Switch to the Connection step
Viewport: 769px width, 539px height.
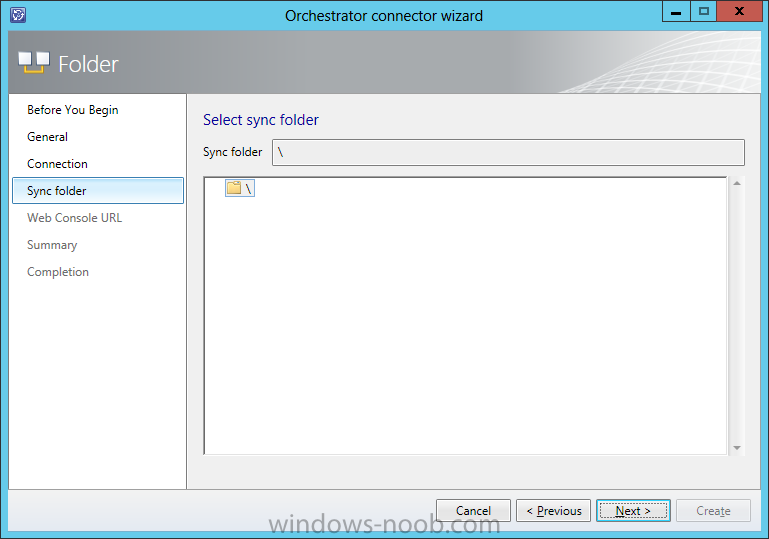click(x=57, y=164)
